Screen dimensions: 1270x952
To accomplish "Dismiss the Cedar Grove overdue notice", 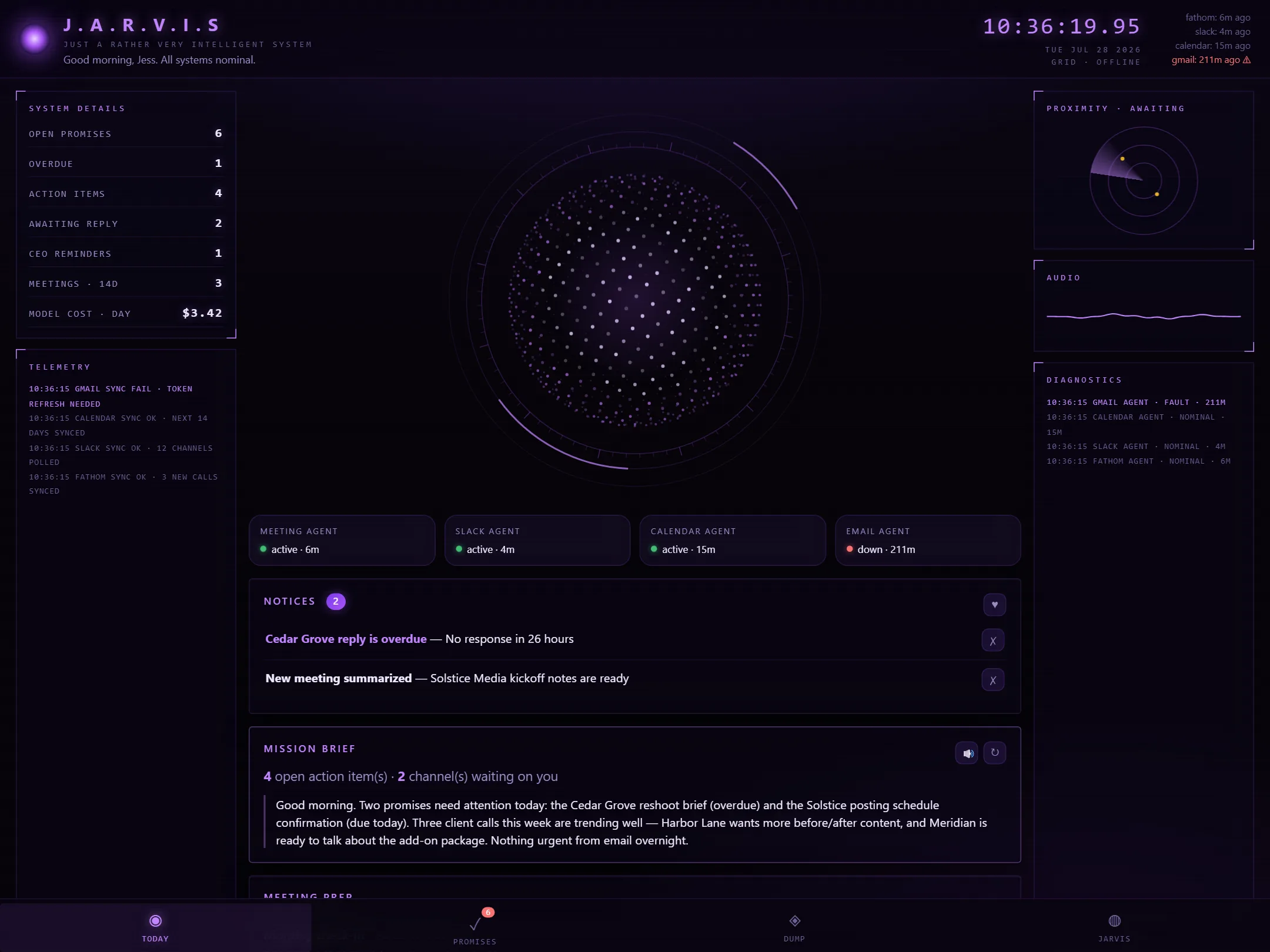I will tap(993, 641).
